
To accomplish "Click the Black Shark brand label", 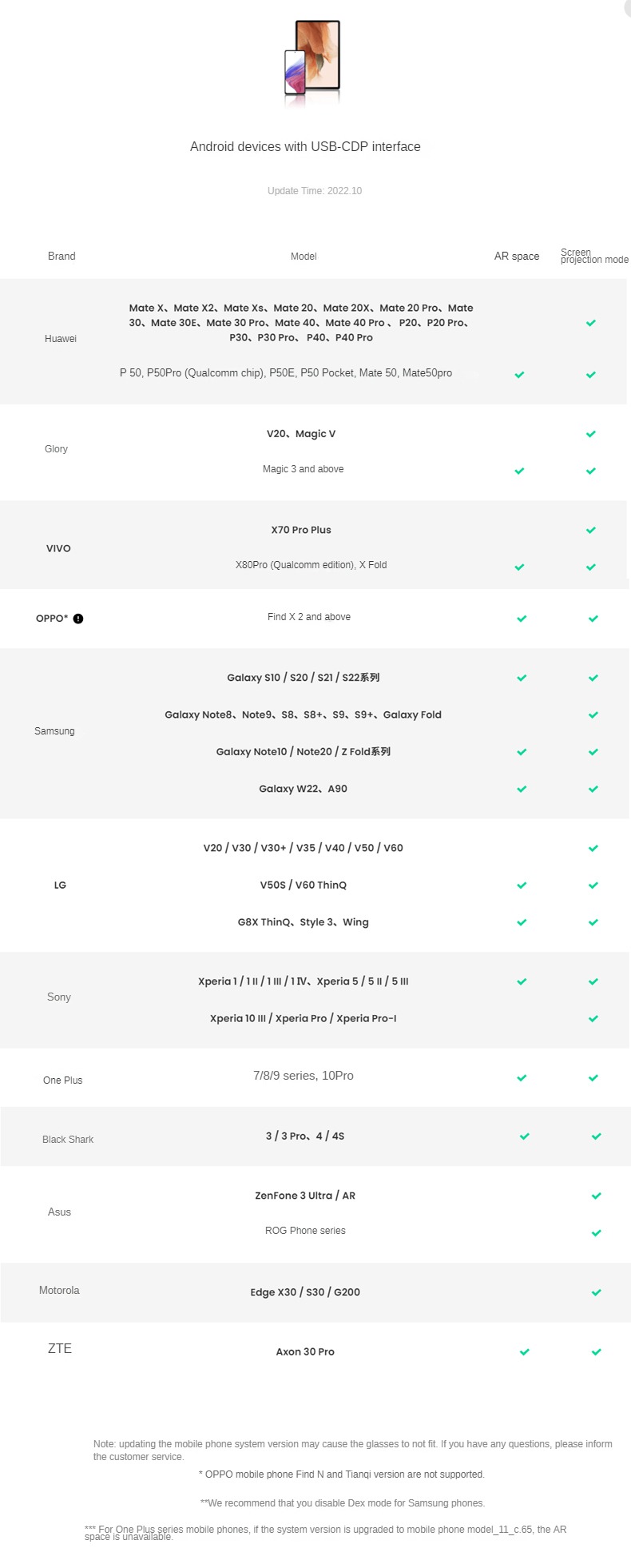I will tap(68, 1140).
